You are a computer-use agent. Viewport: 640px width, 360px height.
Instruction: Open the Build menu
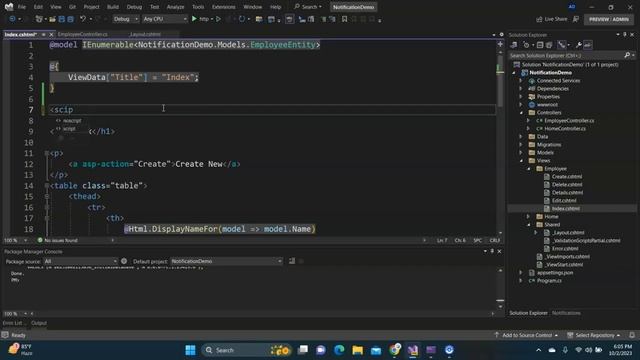click(113, 7)
